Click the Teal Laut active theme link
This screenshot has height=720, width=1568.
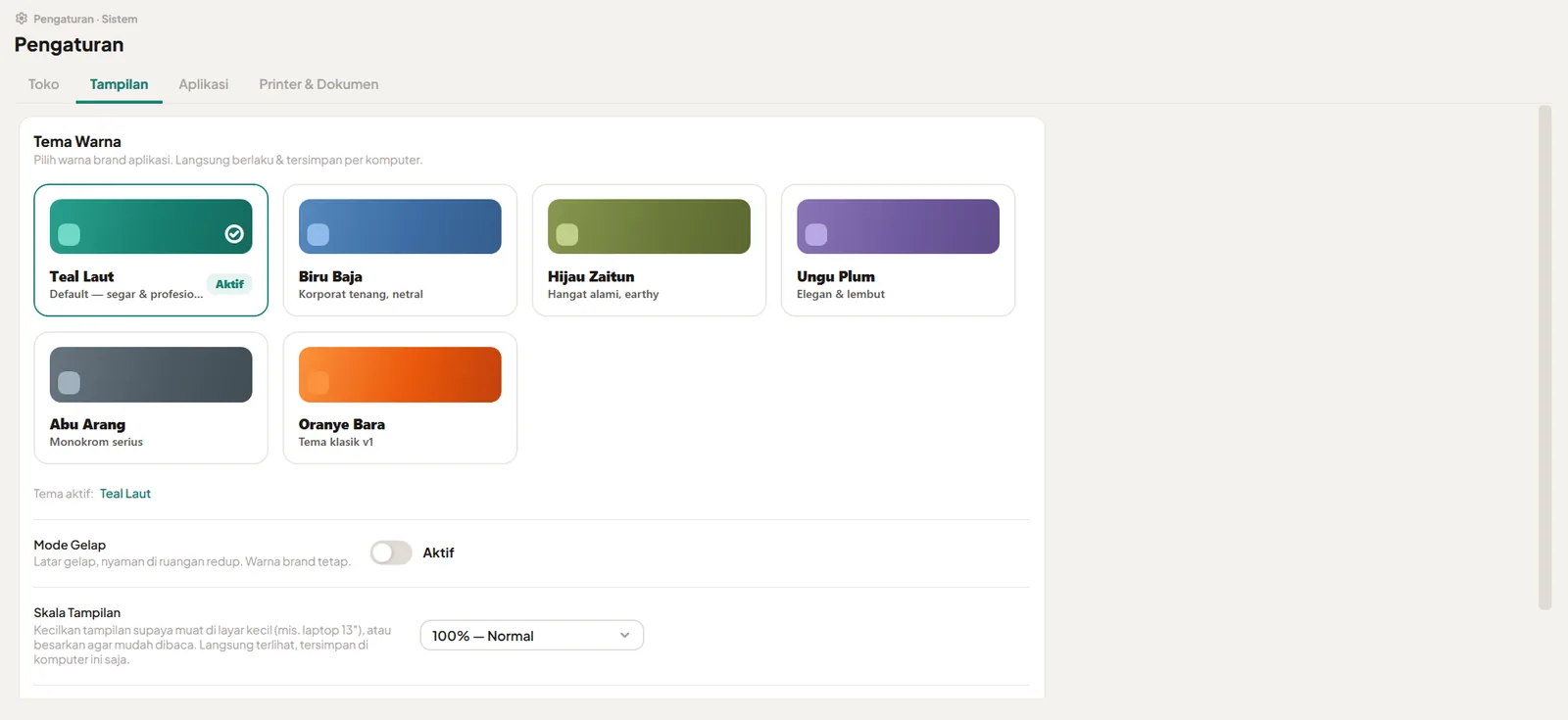pyautogui.click(x=125, y=494)
